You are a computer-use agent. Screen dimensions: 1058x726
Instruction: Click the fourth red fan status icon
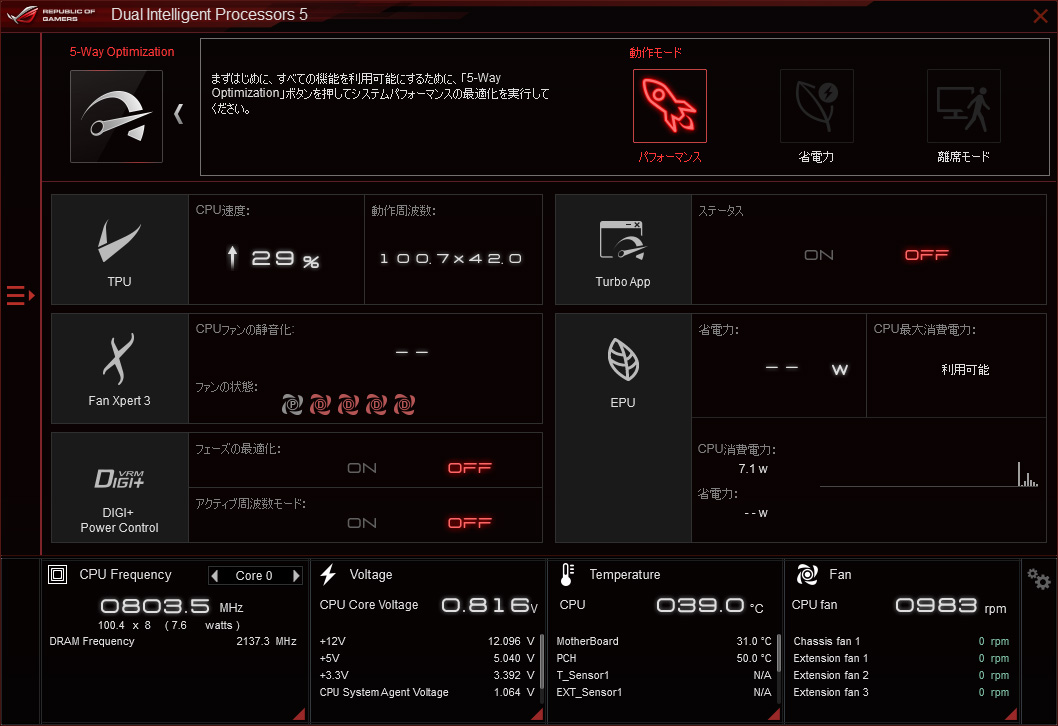click(377, 404)
